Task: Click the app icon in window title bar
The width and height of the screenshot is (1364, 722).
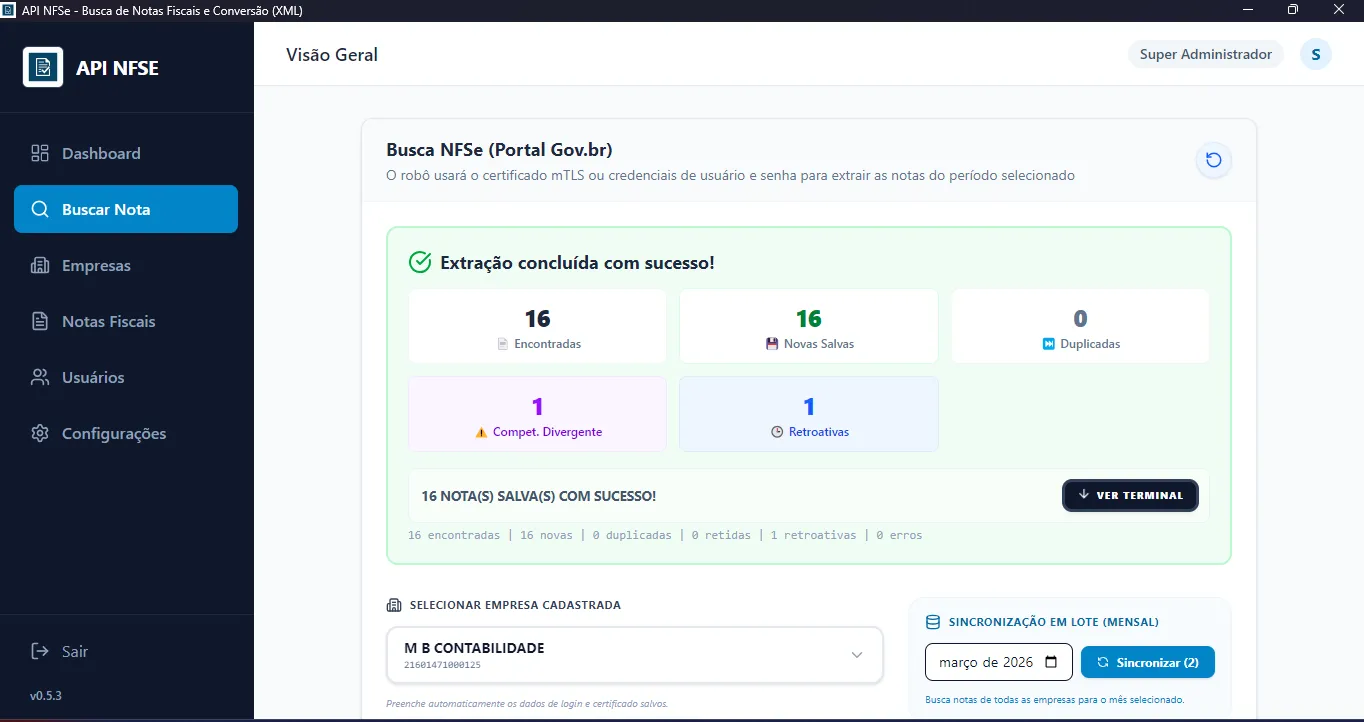Action: 9,10
